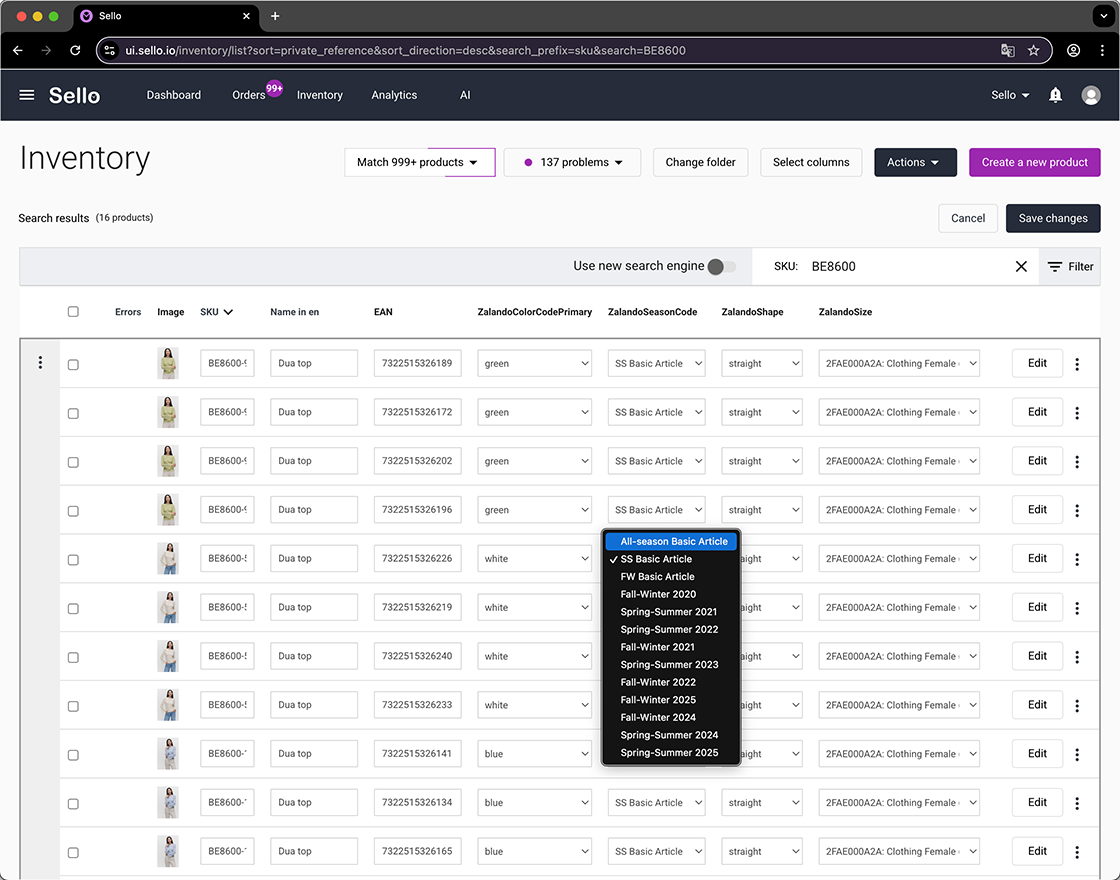Viewport: 1120px width, 880px height.
Task: Click the Save changes button
Action: [1053, 218]
